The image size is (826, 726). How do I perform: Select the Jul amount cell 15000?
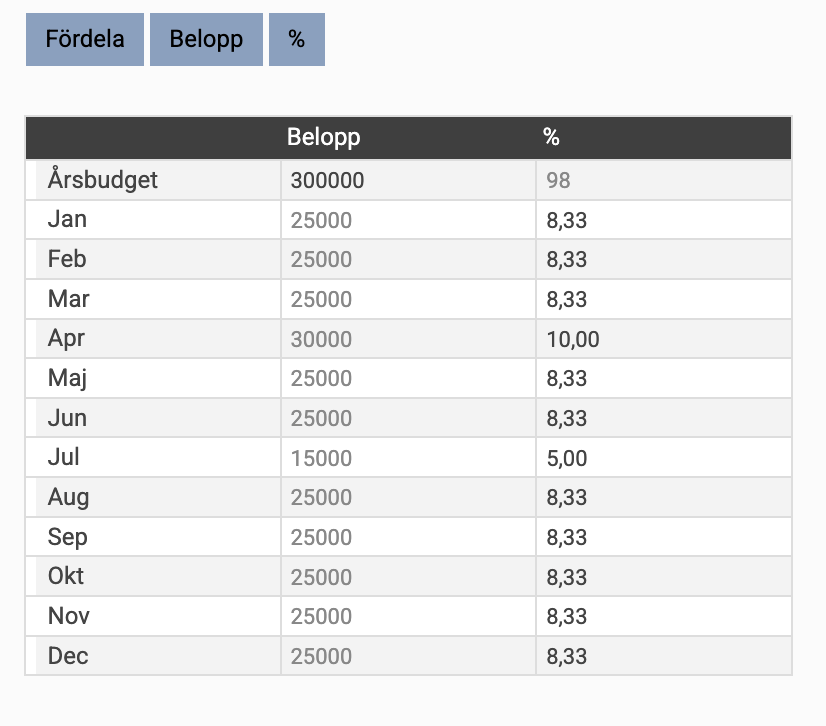pyautogui.click(x=408, y=457)
